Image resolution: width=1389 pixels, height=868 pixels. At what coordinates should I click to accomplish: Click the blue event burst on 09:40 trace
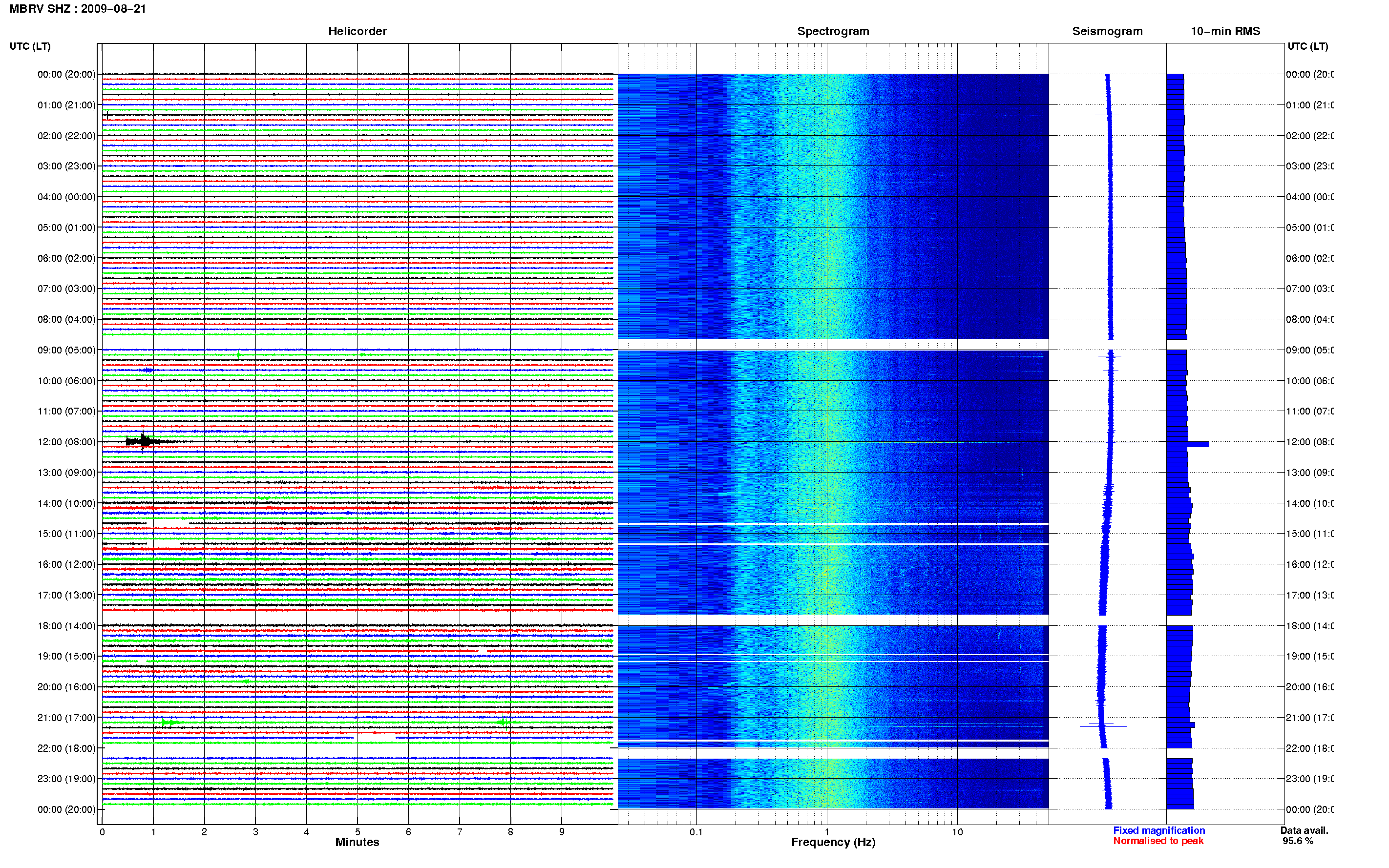click(147, 370)
